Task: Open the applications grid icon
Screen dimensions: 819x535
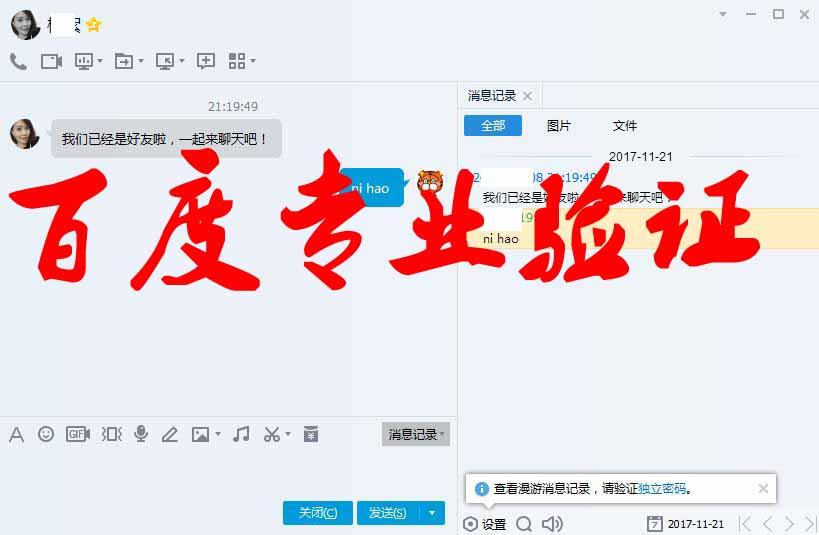Action: (x=237, y=61)
